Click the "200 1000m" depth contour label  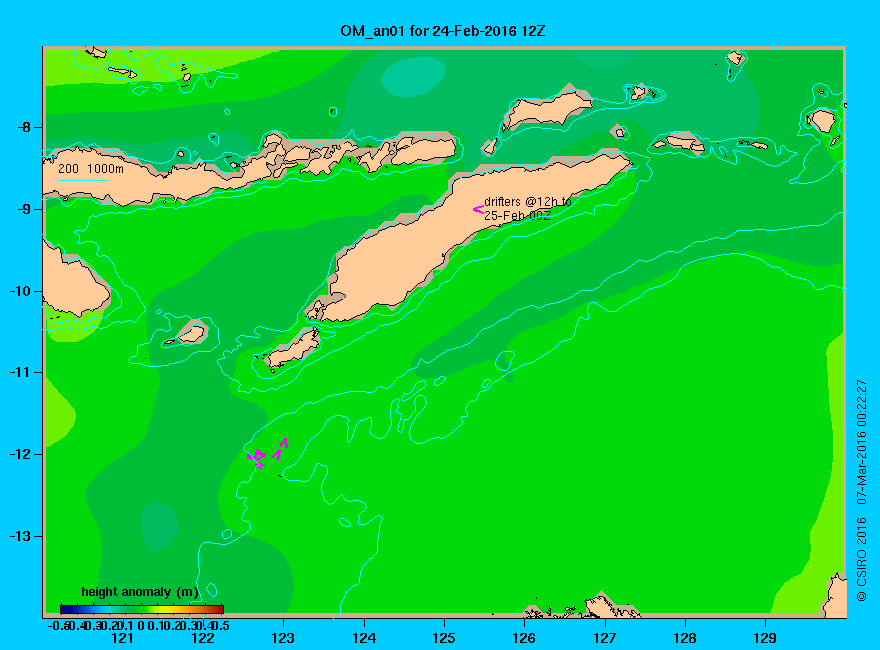click(91, 168)
